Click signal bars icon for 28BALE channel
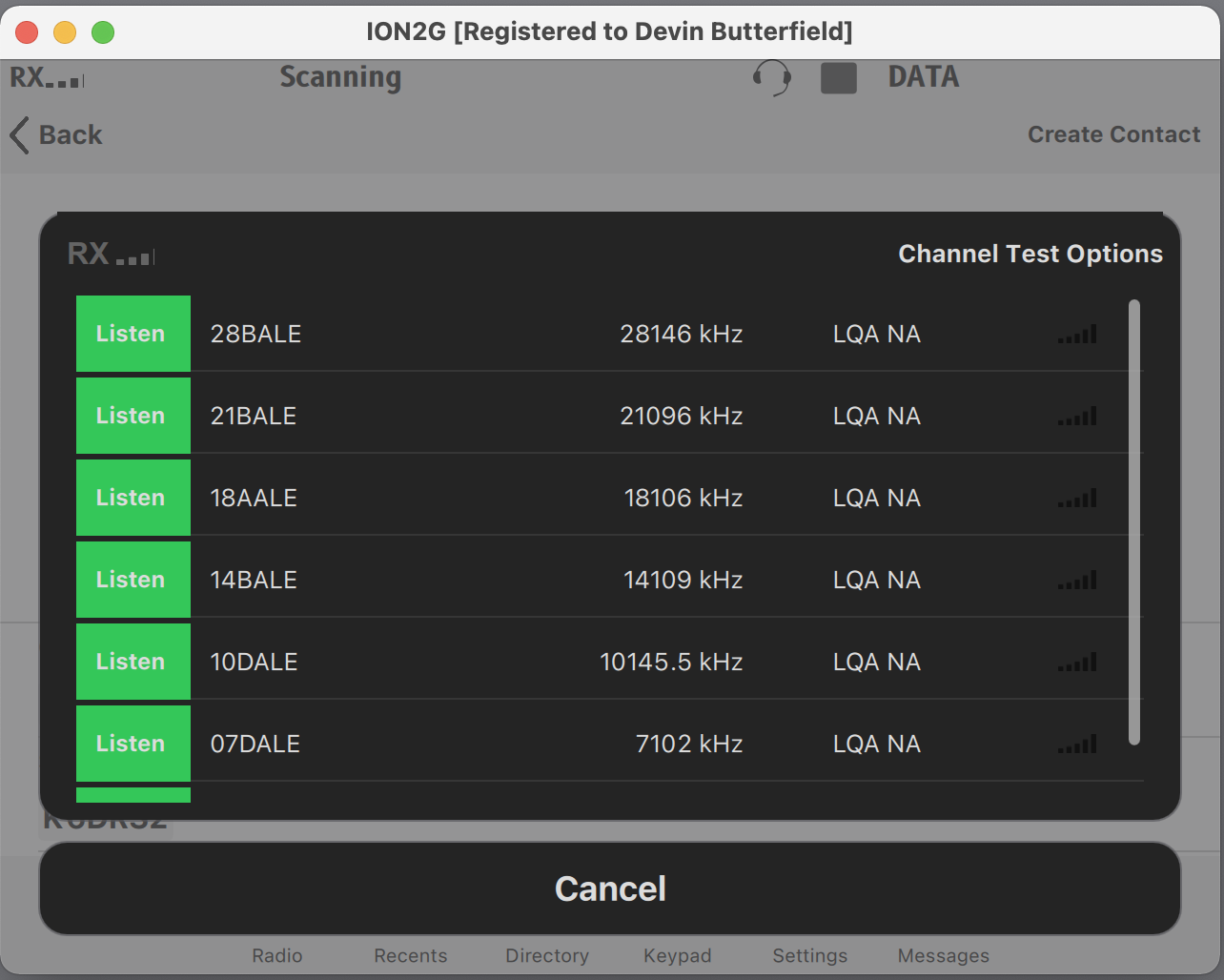The height and width of the screenshot is (980, 1224). click(1077, 335)
